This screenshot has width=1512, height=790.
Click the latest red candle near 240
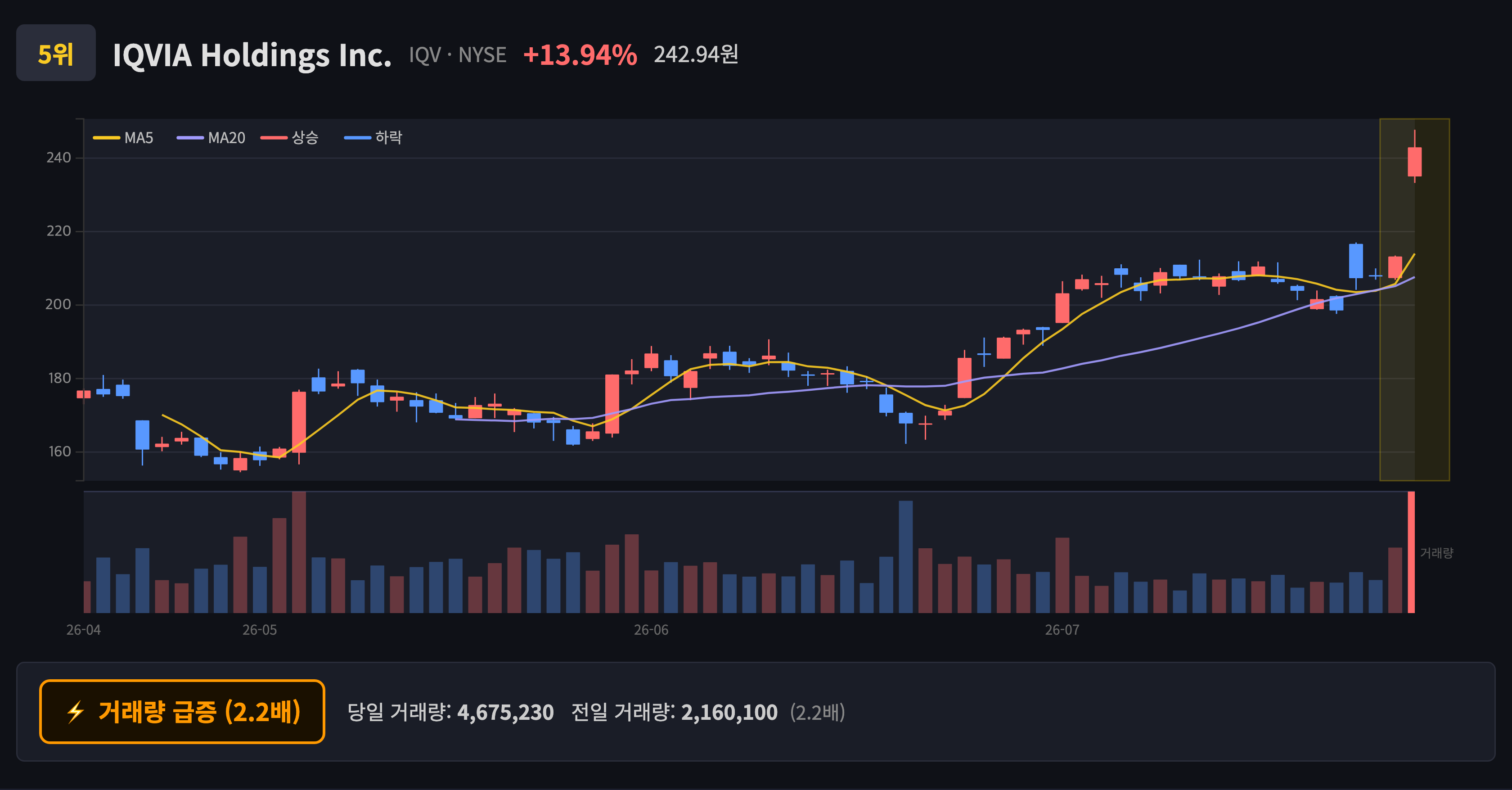click(x=1414, y=162)
